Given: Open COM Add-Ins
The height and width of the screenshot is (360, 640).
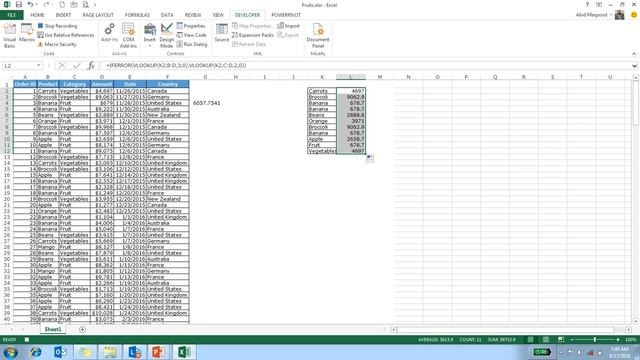Looking at the screenshot, I should coord(128,36).
